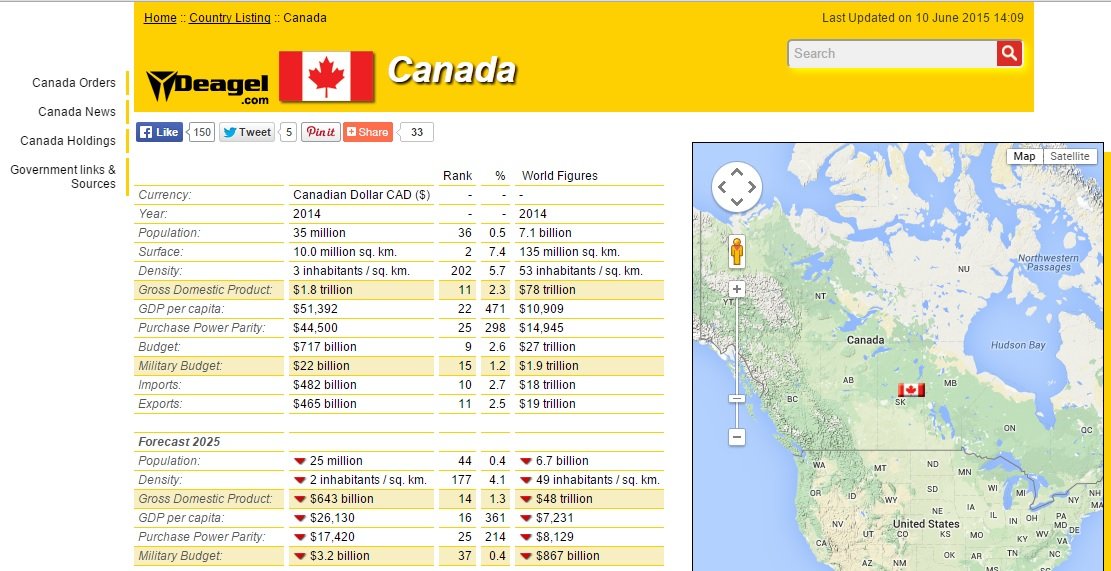Click the Deagel.com logo
This screenshot has height=571, width=1111.
[x=208, y=87]
